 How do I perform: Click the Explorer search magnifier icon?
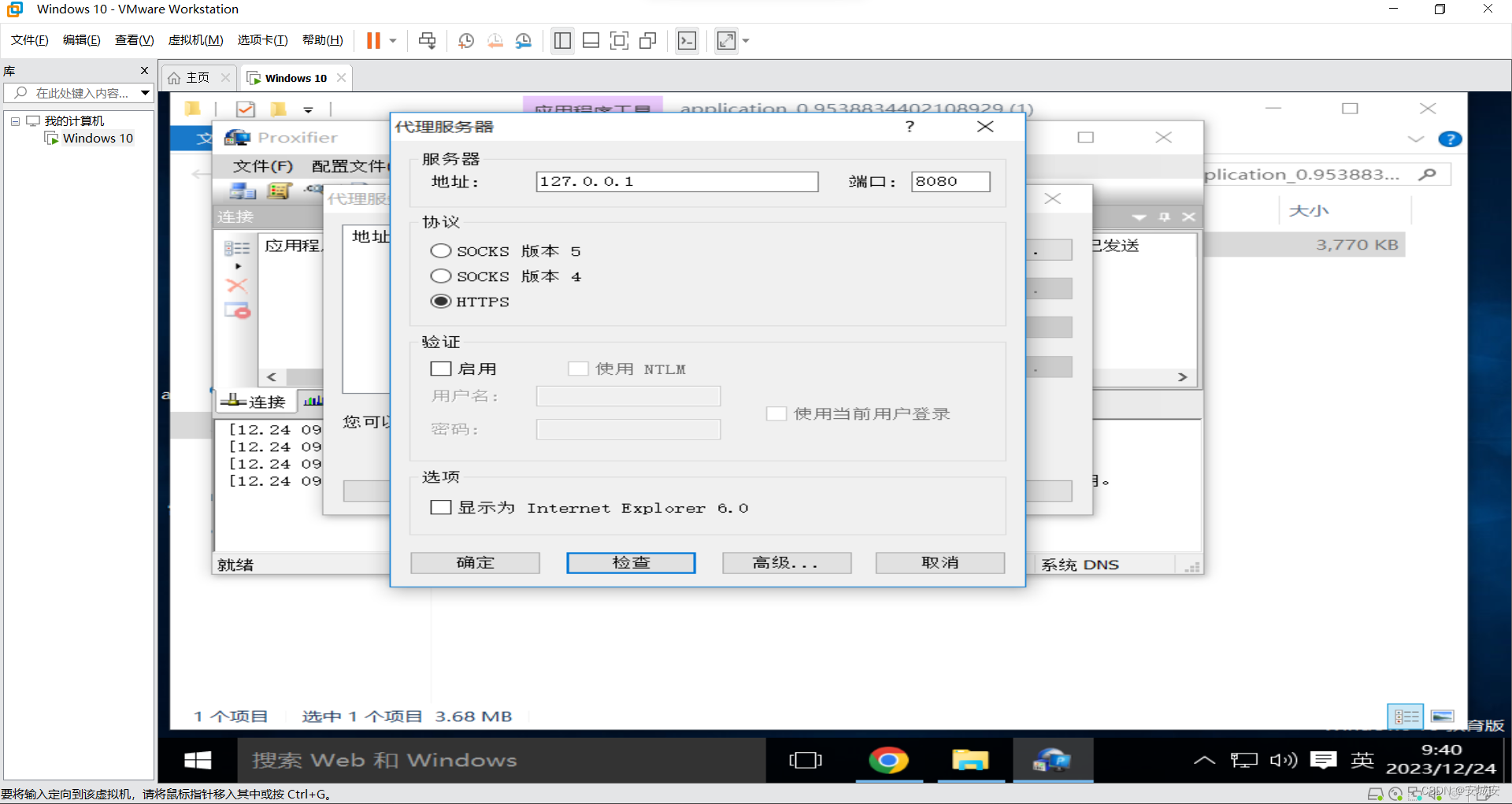pos(1427,175)
